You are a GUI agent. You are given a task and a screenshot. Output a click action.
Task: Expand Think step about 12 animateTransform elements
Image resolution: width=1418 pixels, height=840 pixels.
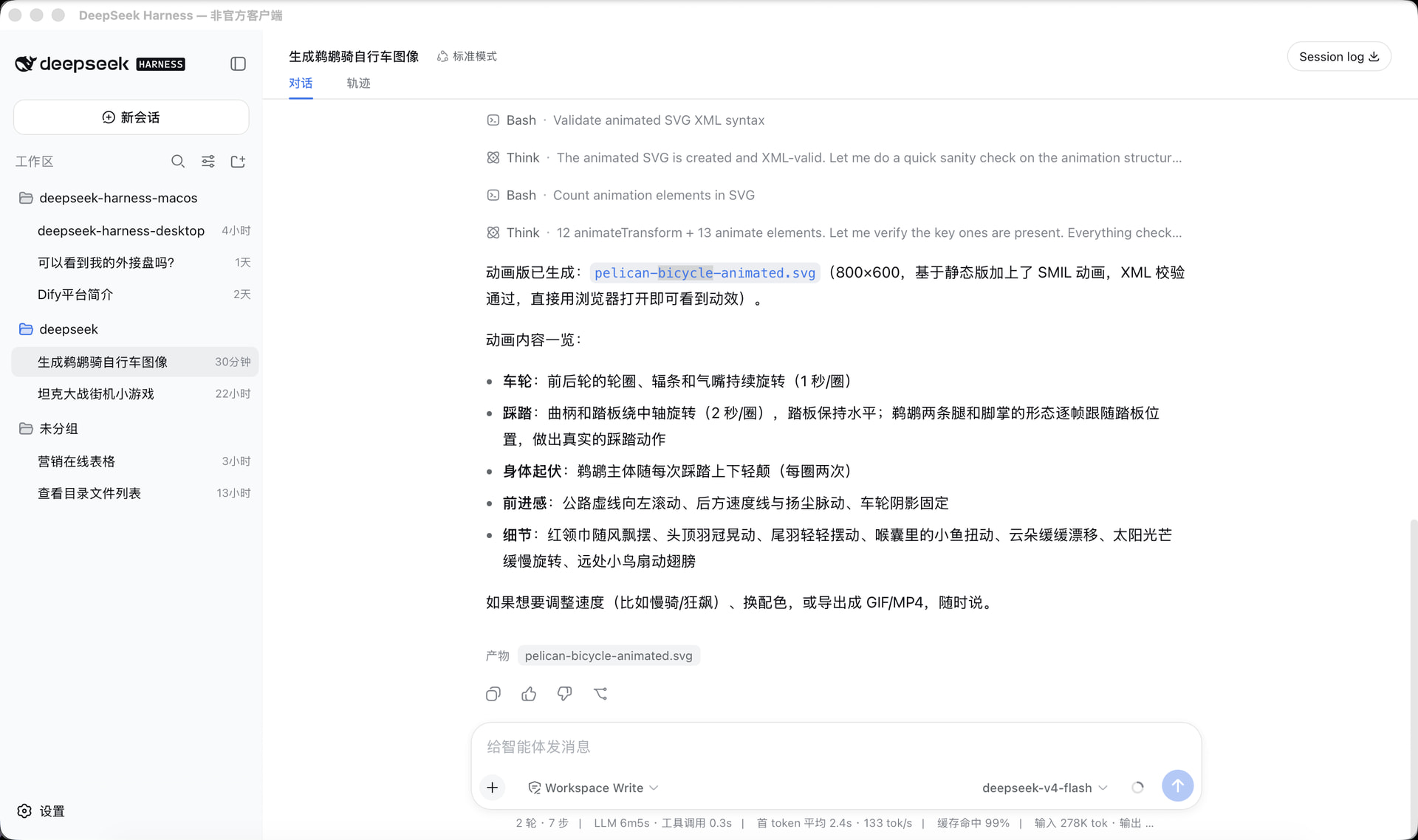[834, 233]
